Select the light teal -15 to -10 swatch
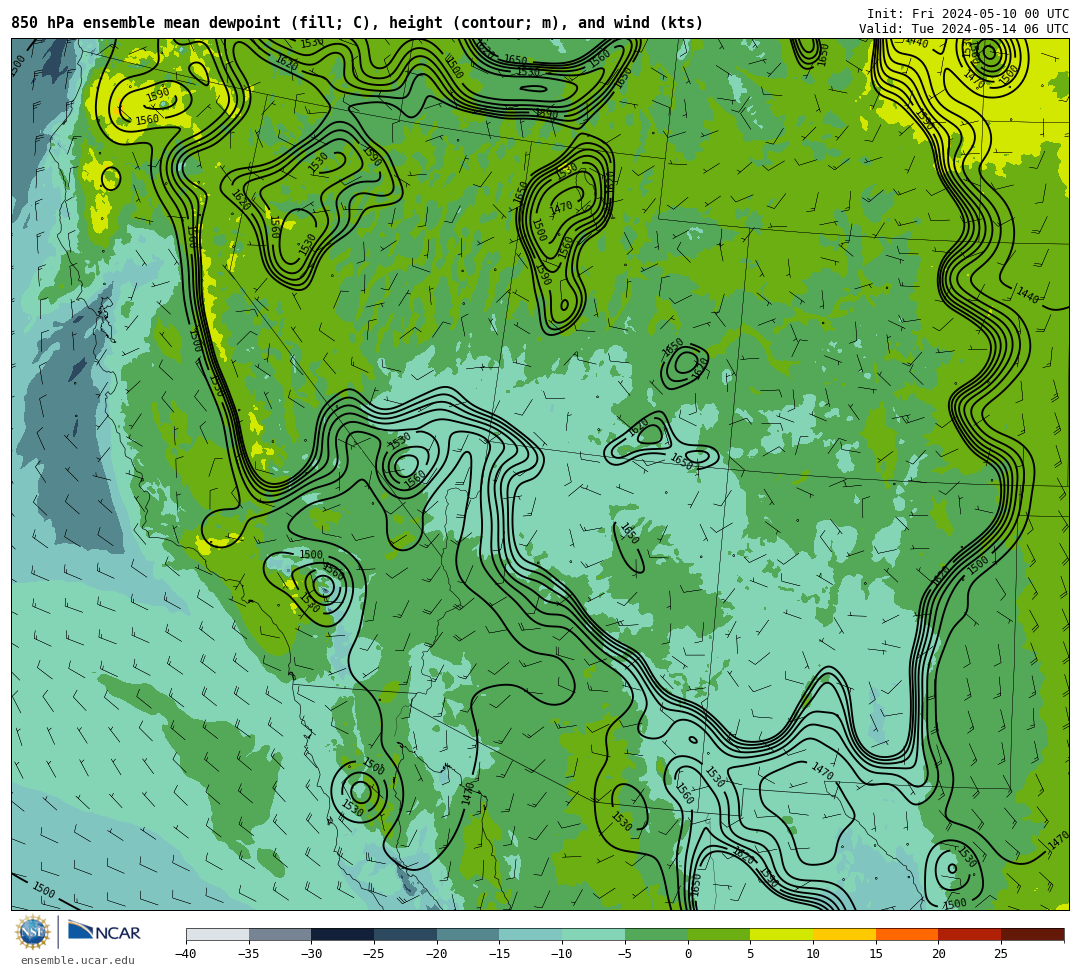This screenshot has width=1080, height=973. point(531,934)
